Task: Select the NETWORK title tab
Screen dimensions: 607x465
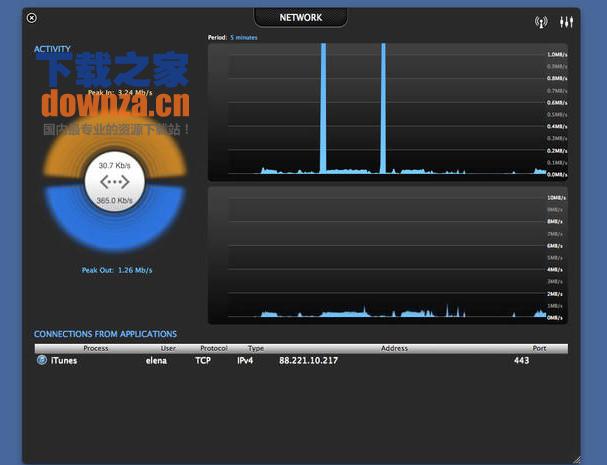Action: (x=300, y=18)
